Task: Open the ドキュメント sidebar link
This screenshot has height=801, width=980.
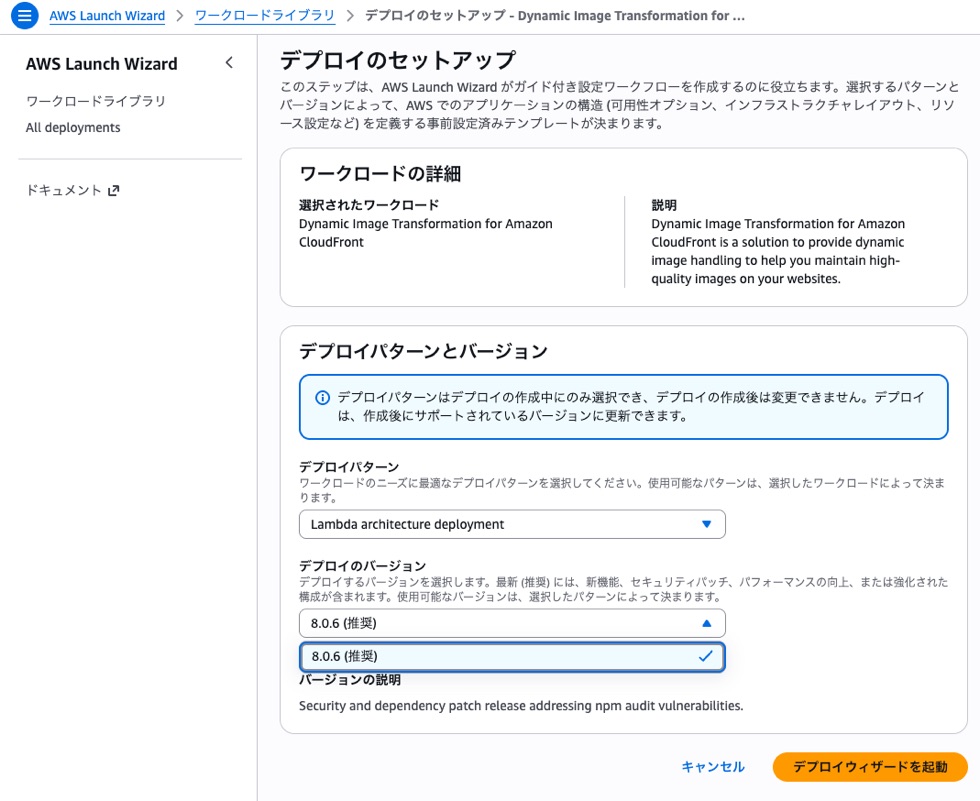Action: click(x=72, y=191)
